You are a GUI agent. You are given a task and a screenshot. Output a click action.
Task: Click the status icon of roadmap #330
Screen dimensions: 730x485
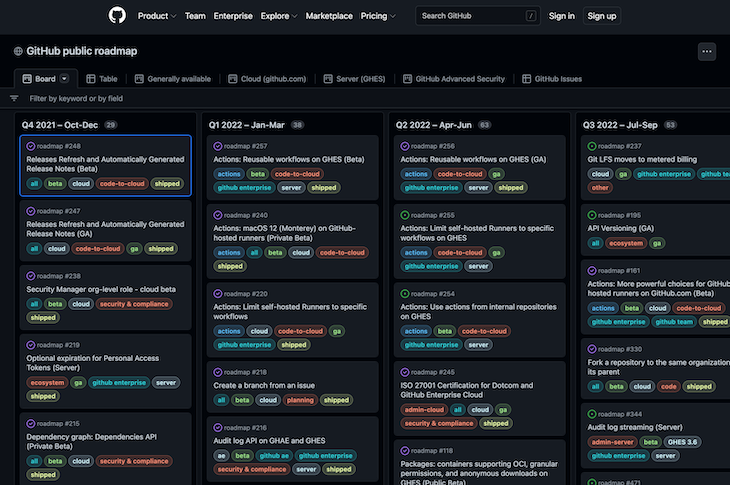(592, 349)
